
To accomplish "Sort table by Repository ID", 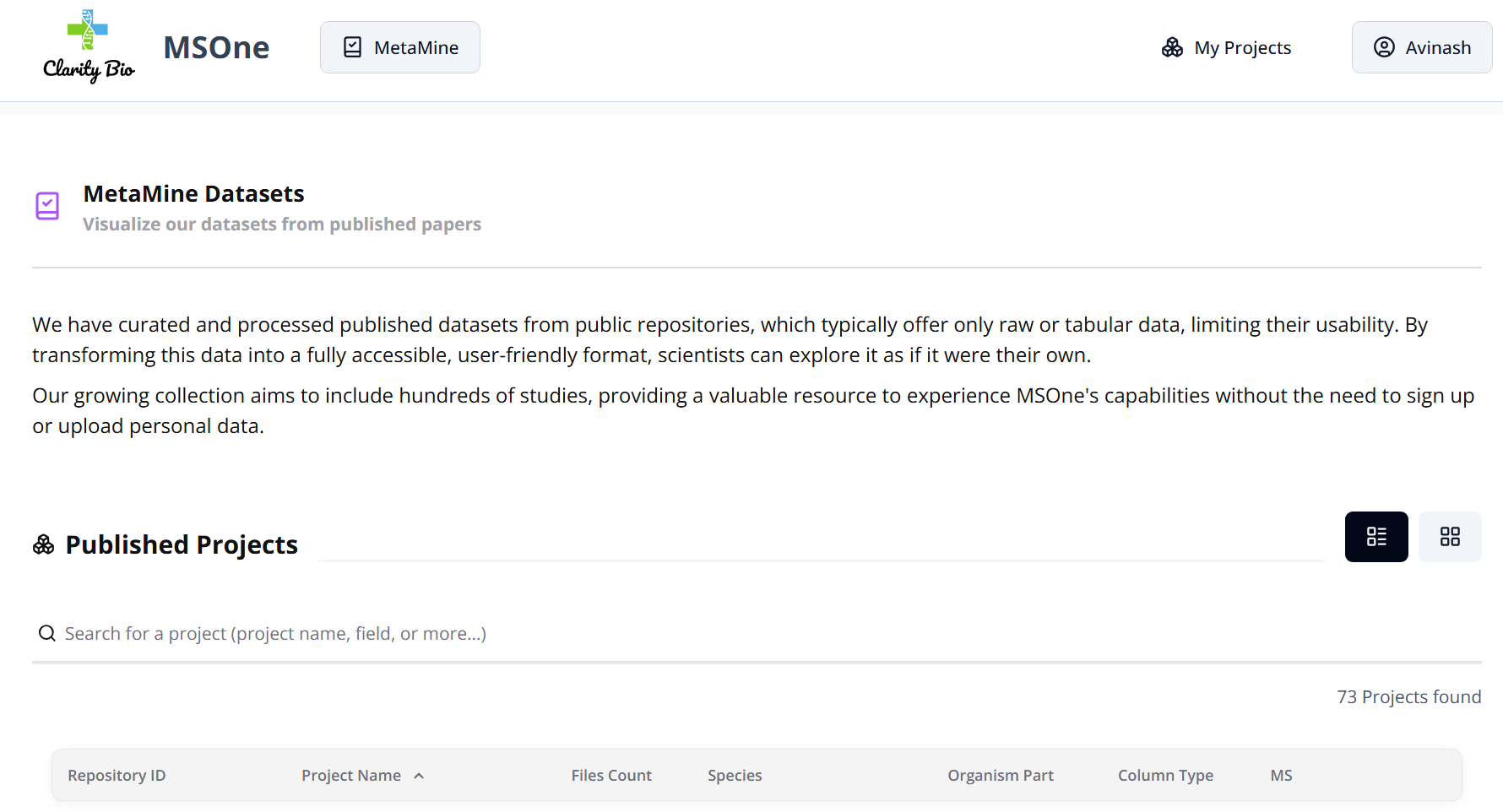I will [117, 776].
